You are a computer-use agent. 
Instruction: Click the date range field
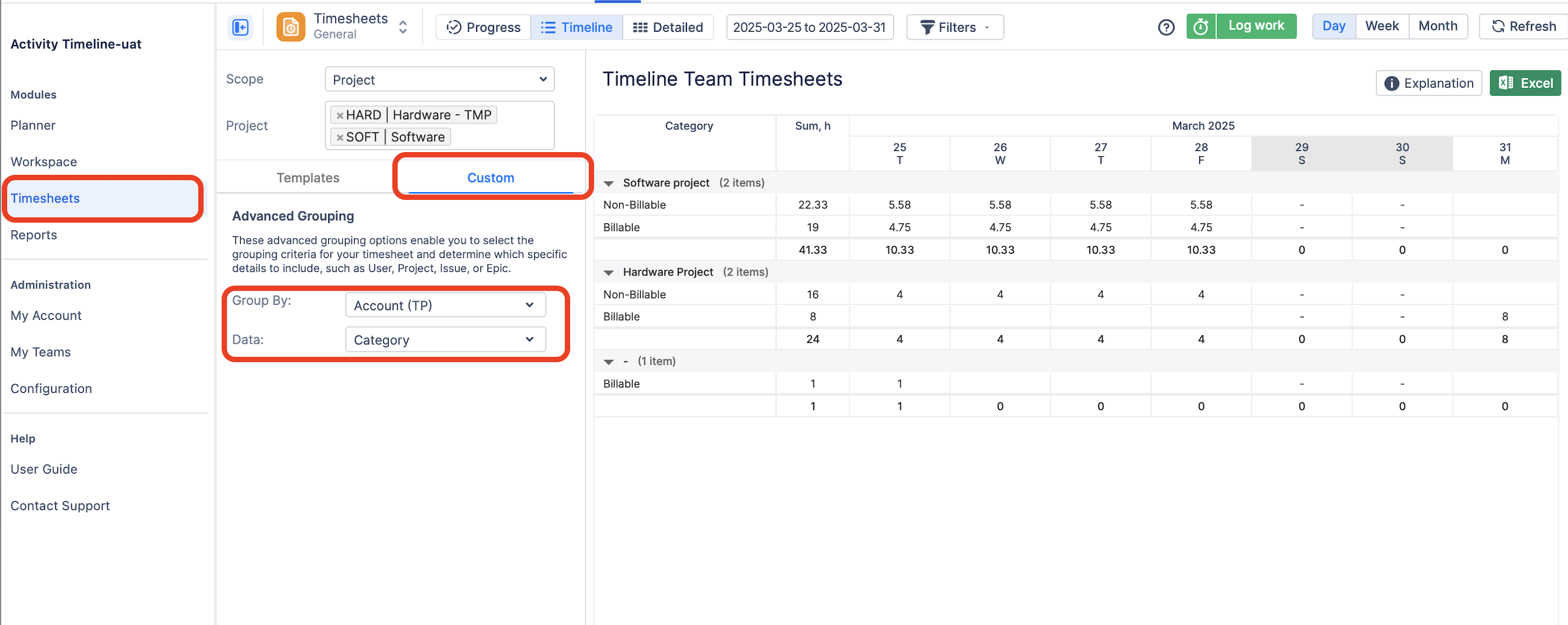click(809, 28)
